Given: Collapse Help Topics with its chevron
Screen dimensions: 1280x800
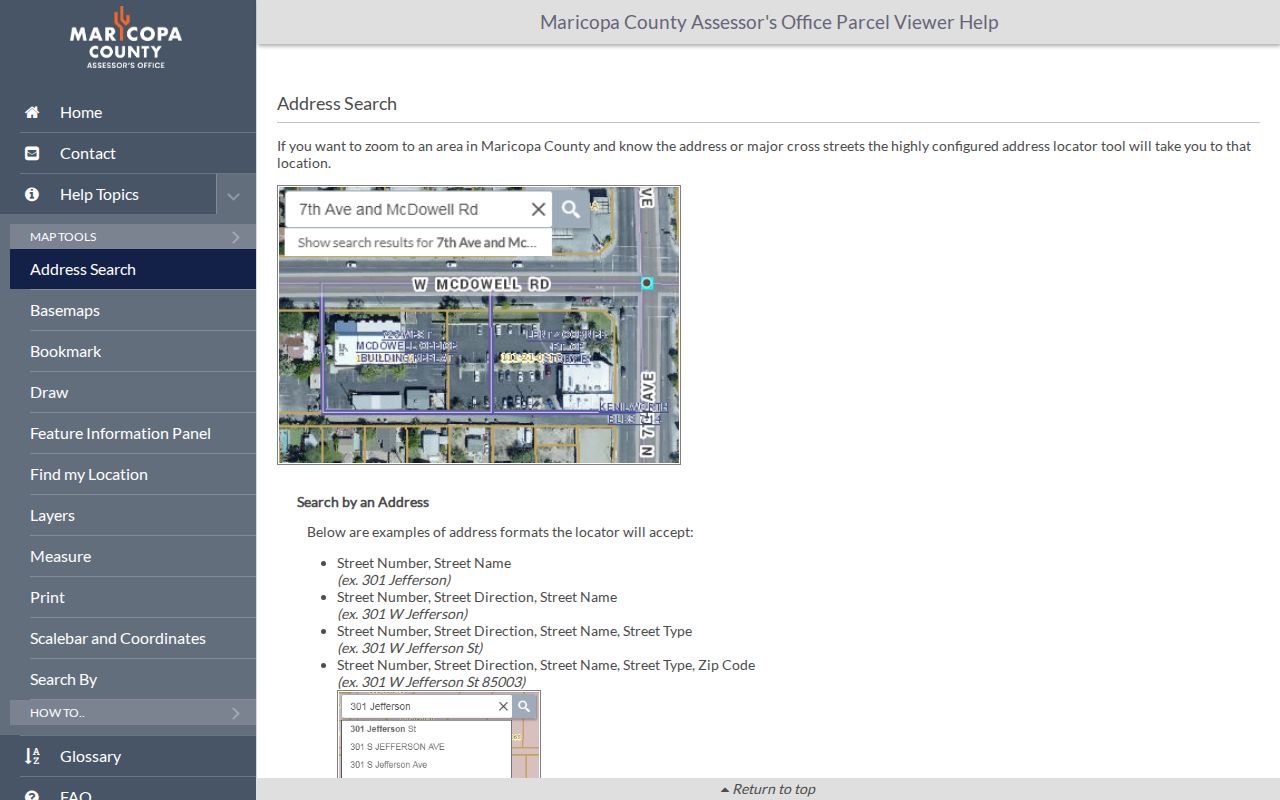Looking at the screenshot, I should [234, 195].
